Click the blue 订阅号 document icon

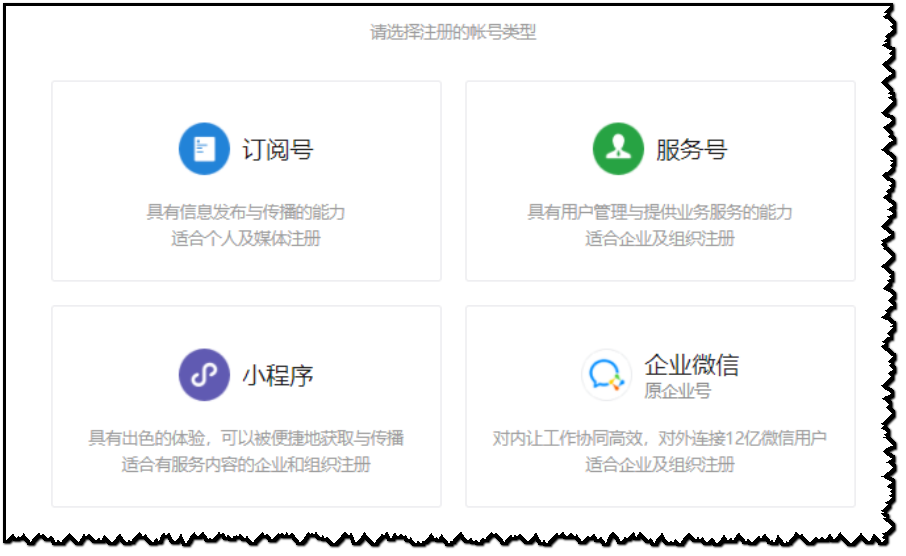204,149
